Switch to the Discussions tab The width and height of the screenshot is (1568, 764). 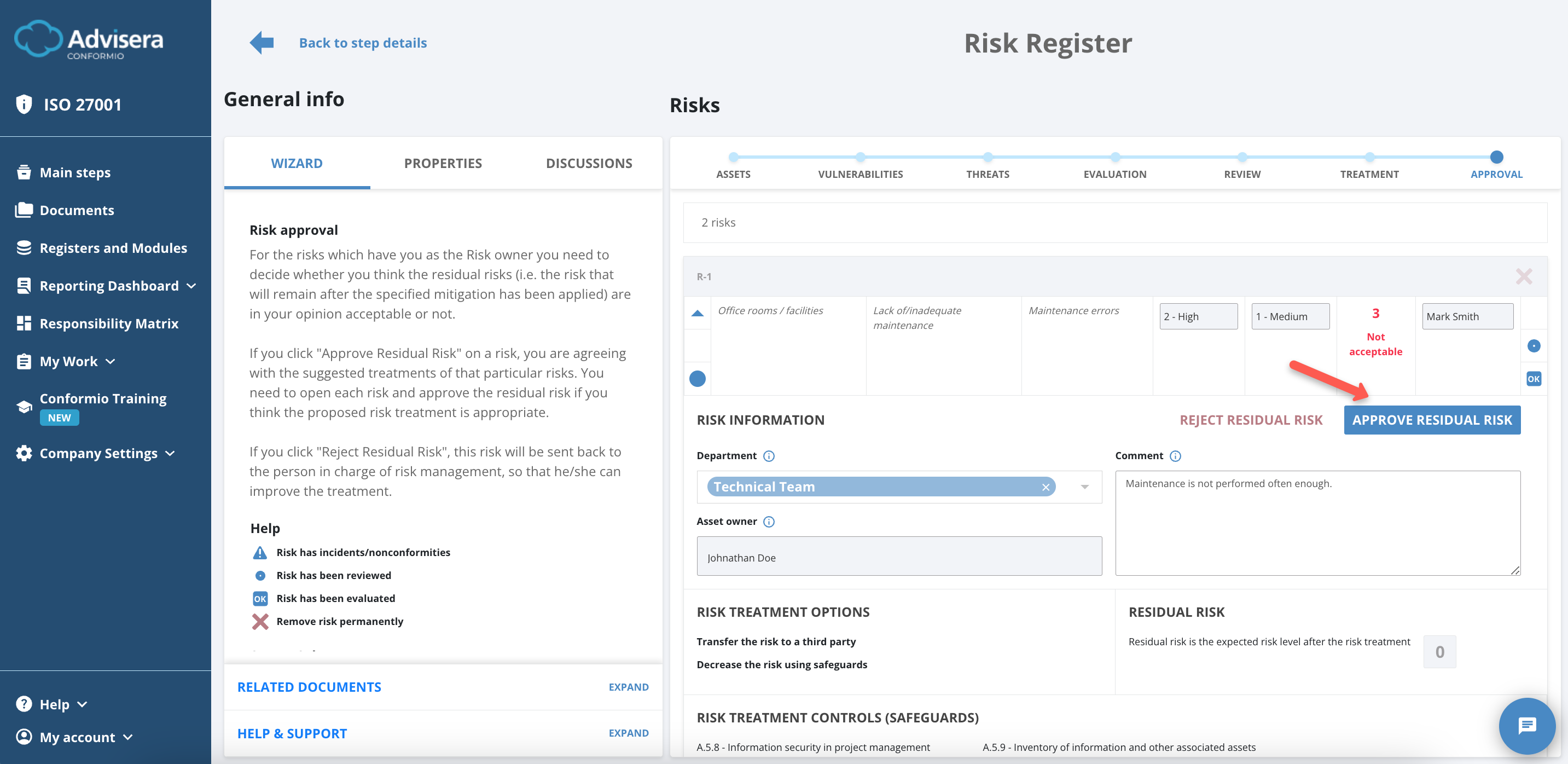tap(589, 163)
